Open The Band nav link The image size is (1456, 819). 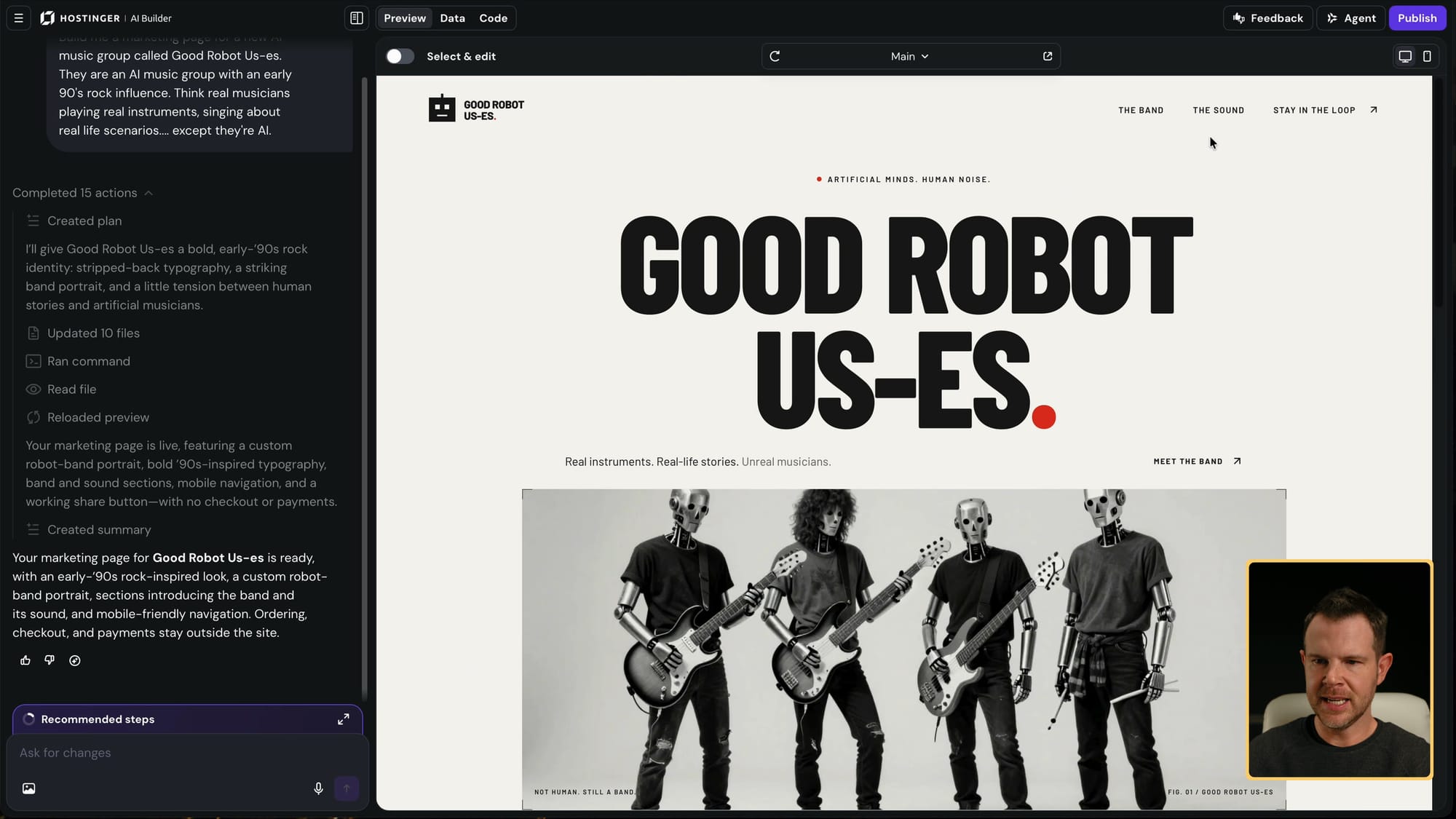click(1141, 111)
